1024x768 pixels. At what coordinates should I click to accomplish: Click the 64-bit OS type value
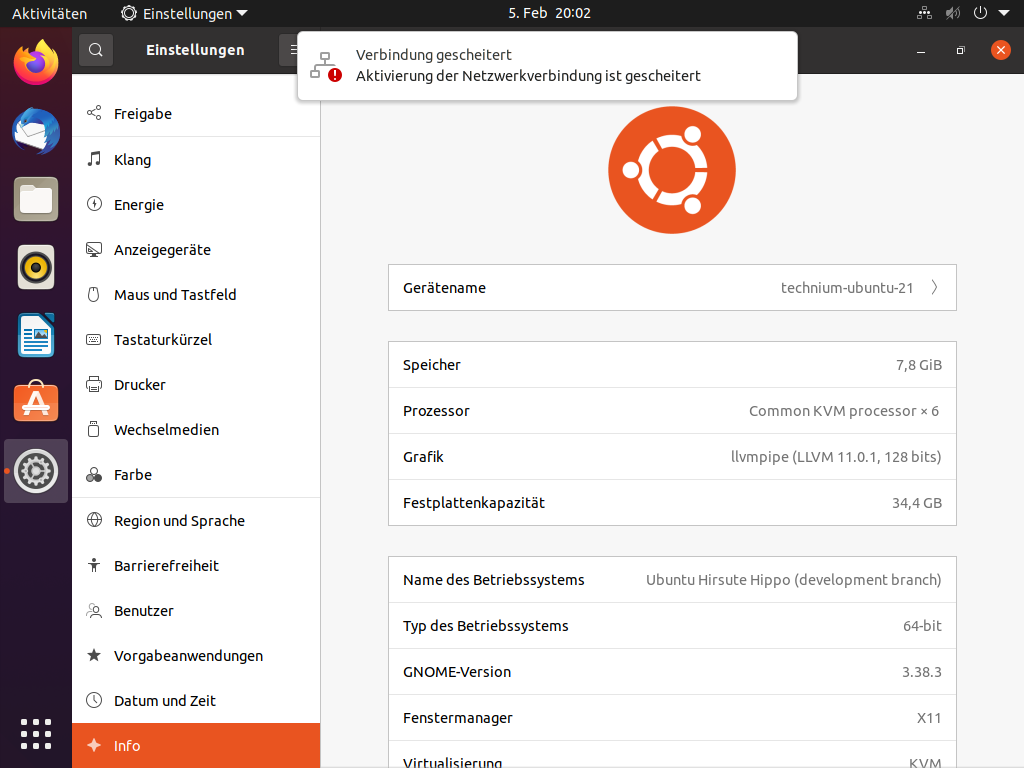click(922, 626)
